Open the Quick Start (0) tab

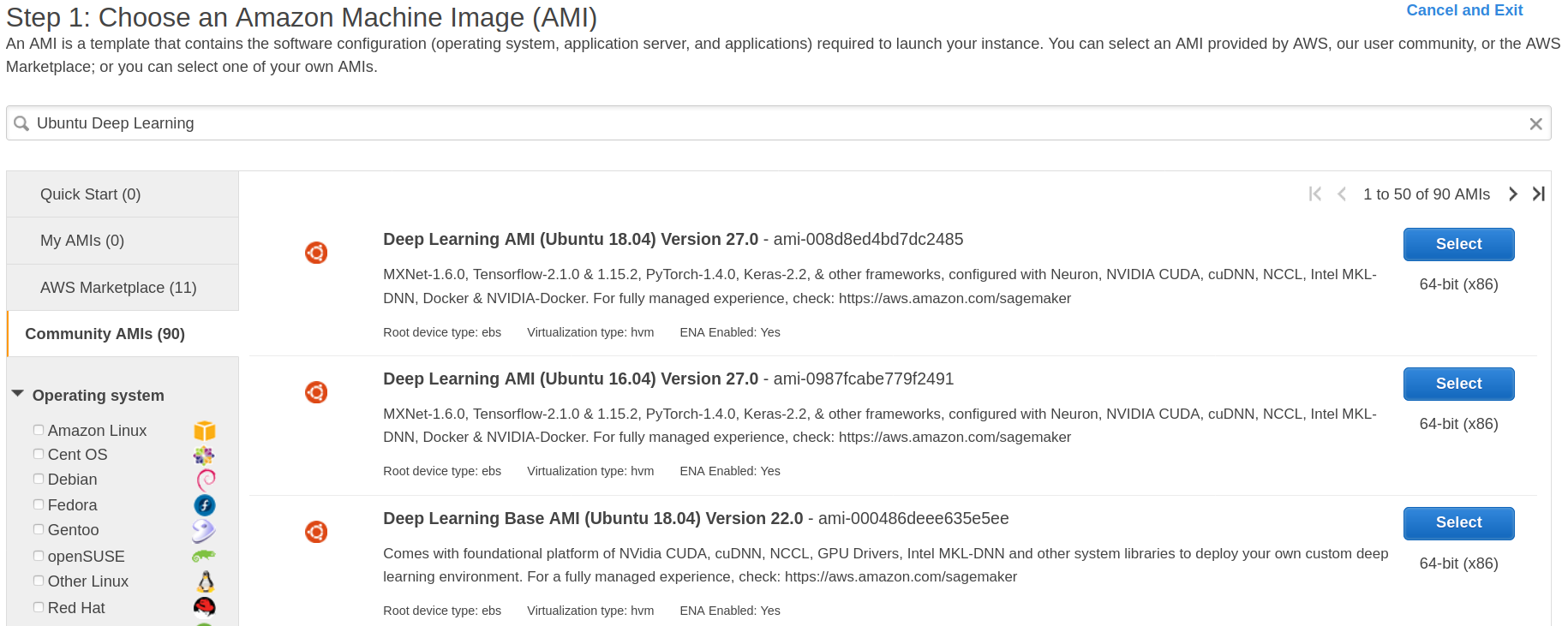(x=123, y=194)
